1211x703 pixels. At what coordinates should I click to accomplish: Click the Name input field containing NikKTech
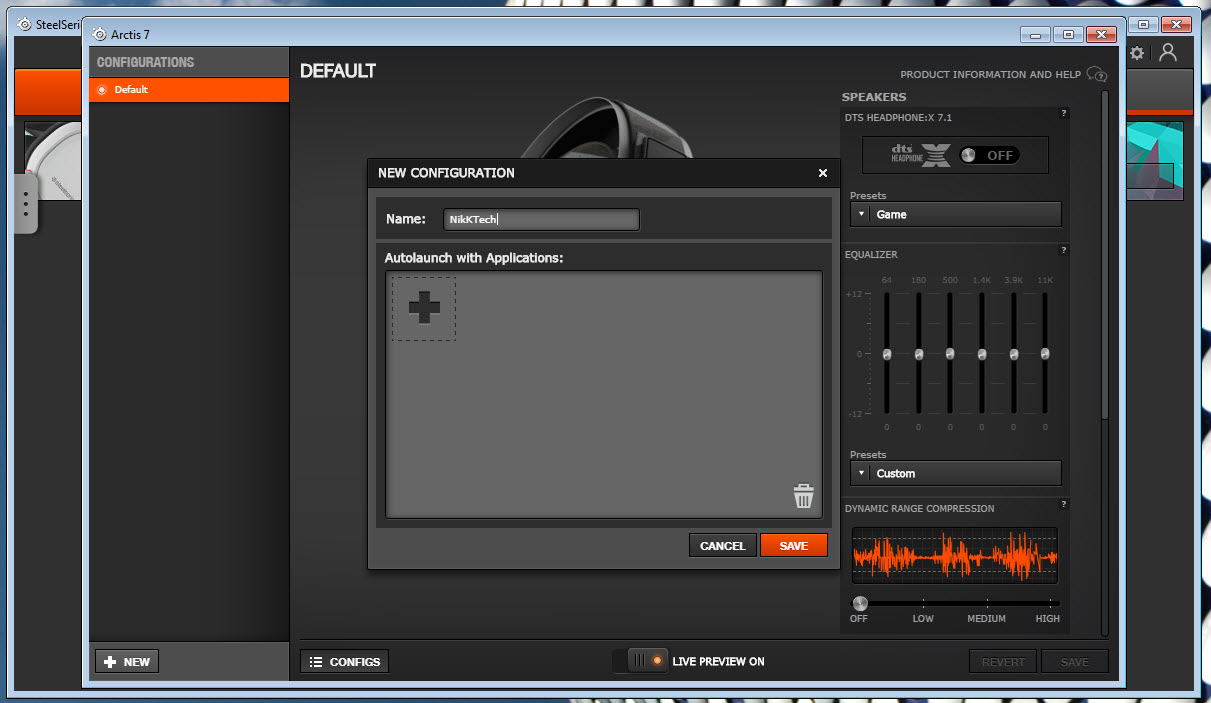(541, 219)
